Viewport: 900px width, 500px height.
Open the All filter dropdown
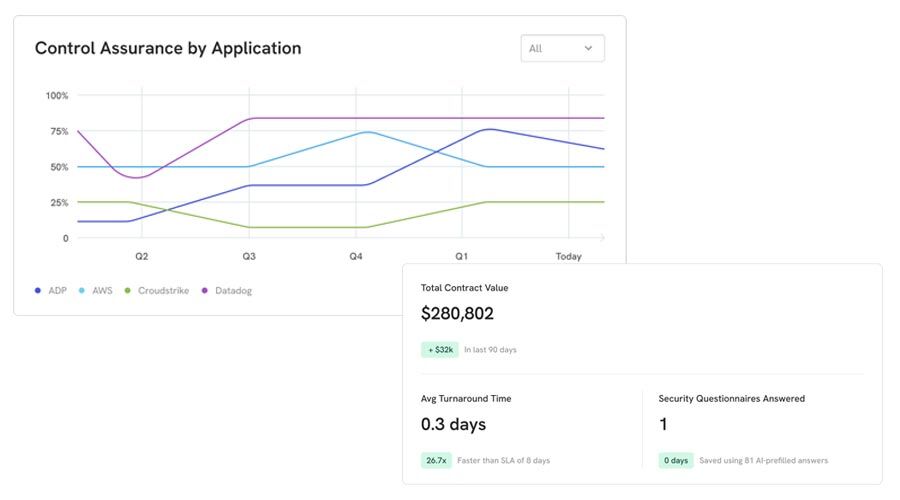pos(562,48)
